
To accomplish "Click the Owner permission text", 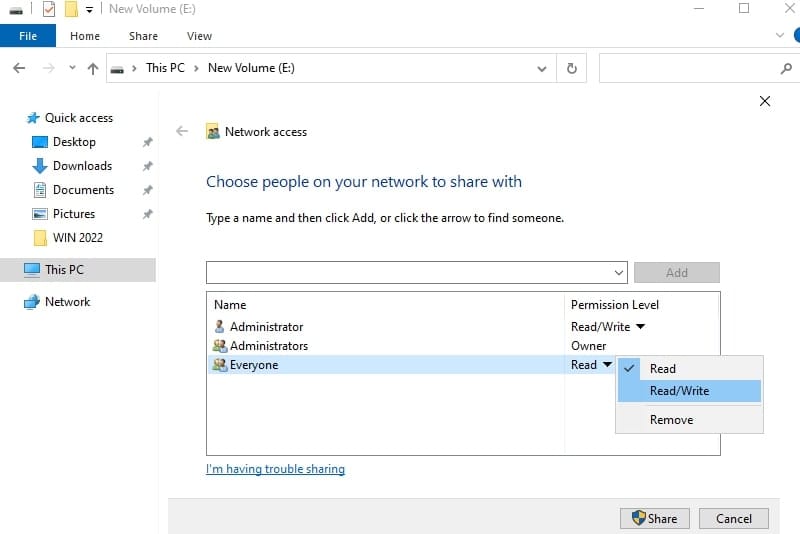I will click(x=588, y=346).
